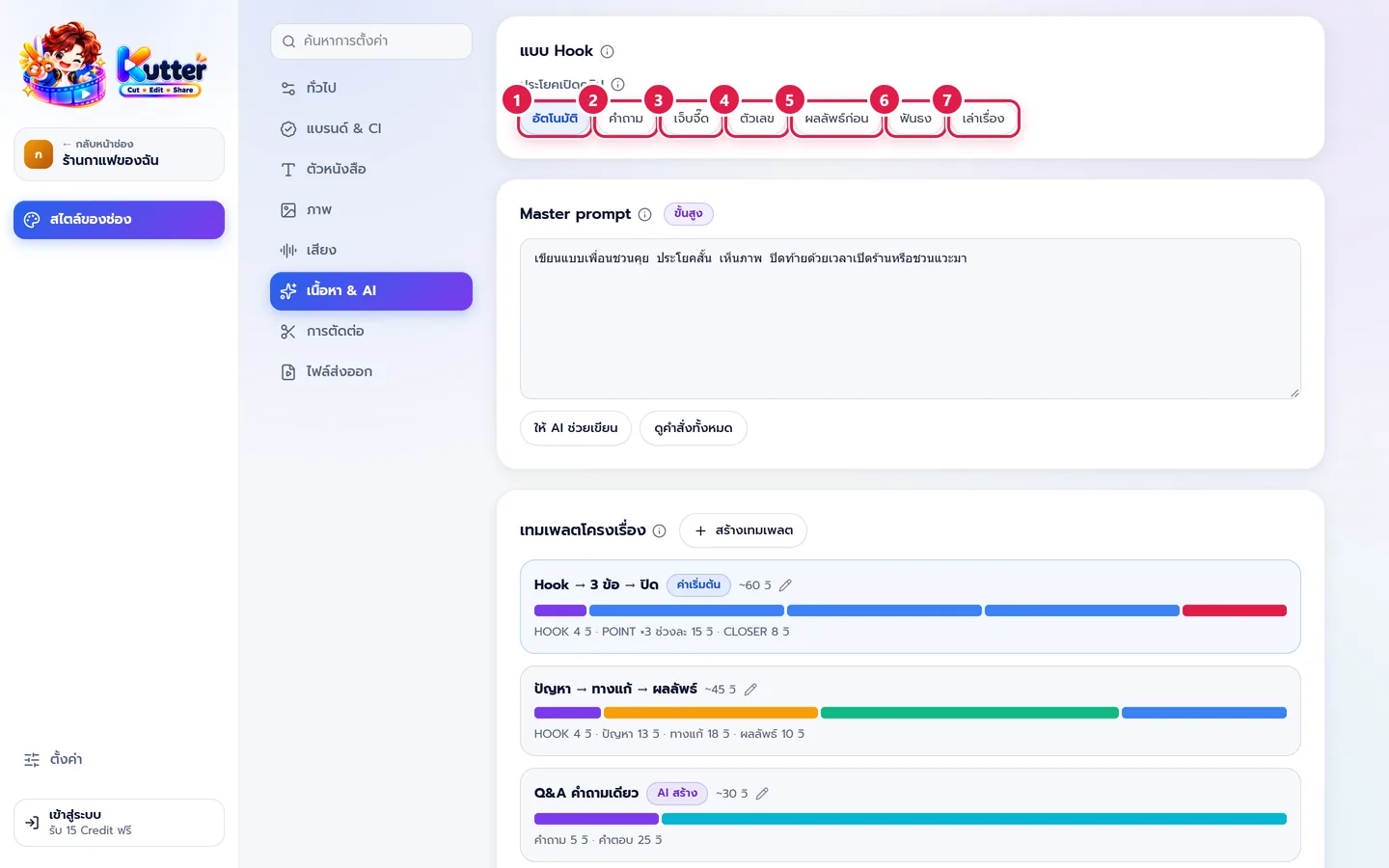Click the ~45 วิ duration text
The height and width of the screenshot is (868, 1389).
point(721,690)
